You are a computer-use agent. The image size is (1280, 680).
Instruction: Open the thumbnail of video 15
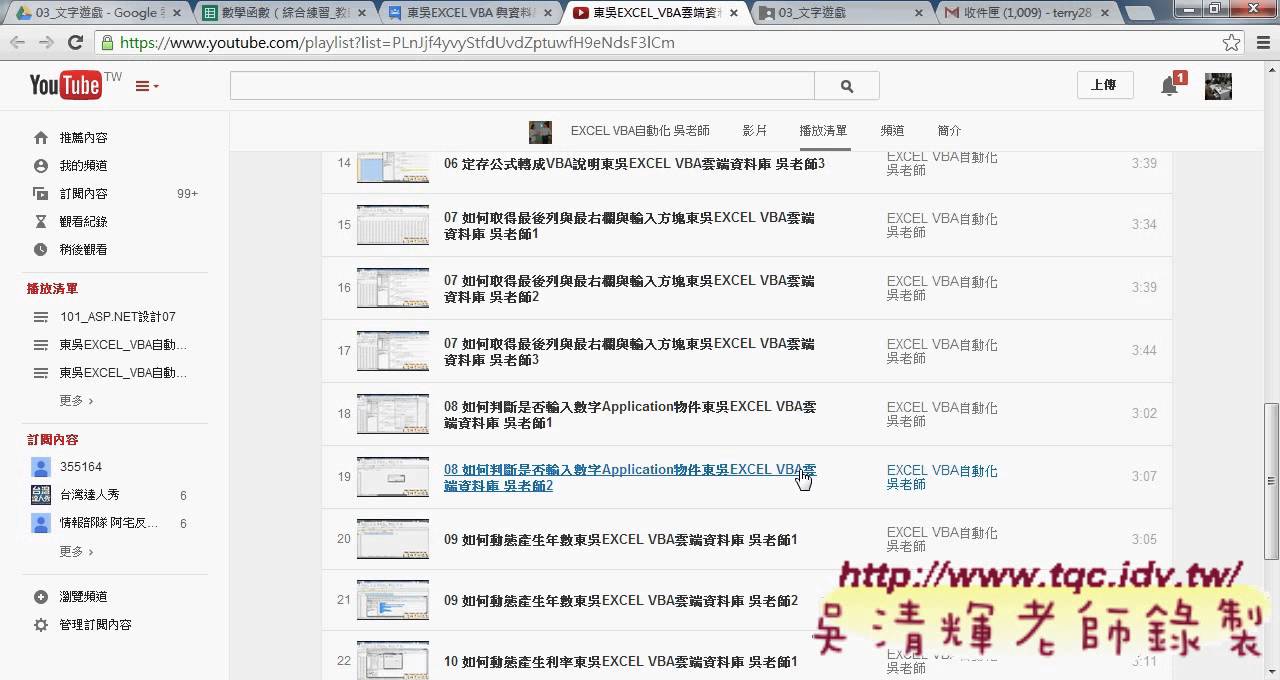click(x=393, y=225)
